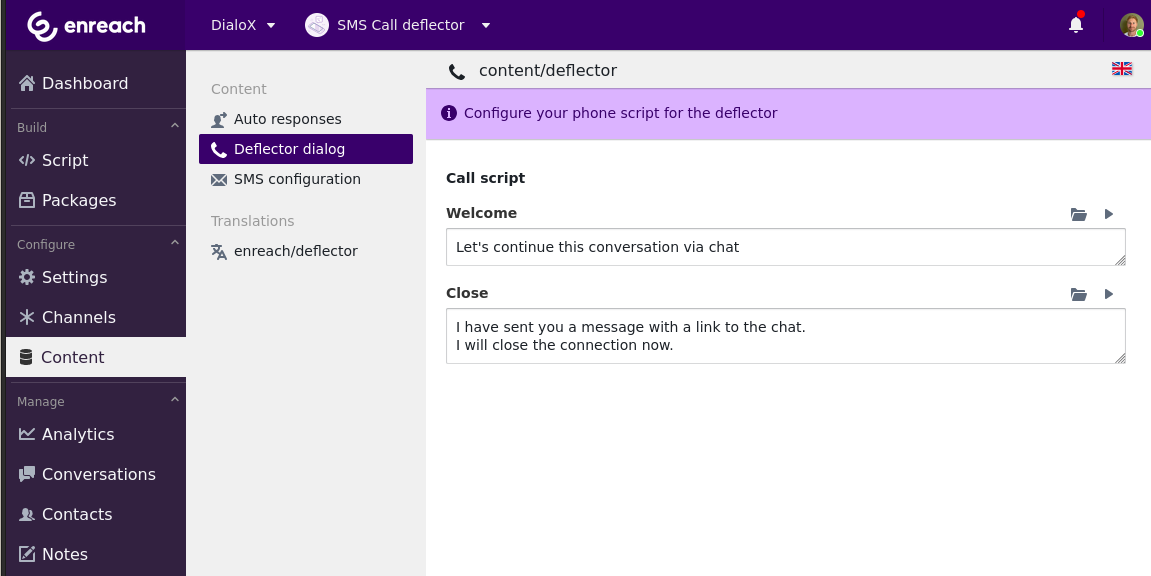Open the Analytics page
1151x576 pixels.
(78, 434)
